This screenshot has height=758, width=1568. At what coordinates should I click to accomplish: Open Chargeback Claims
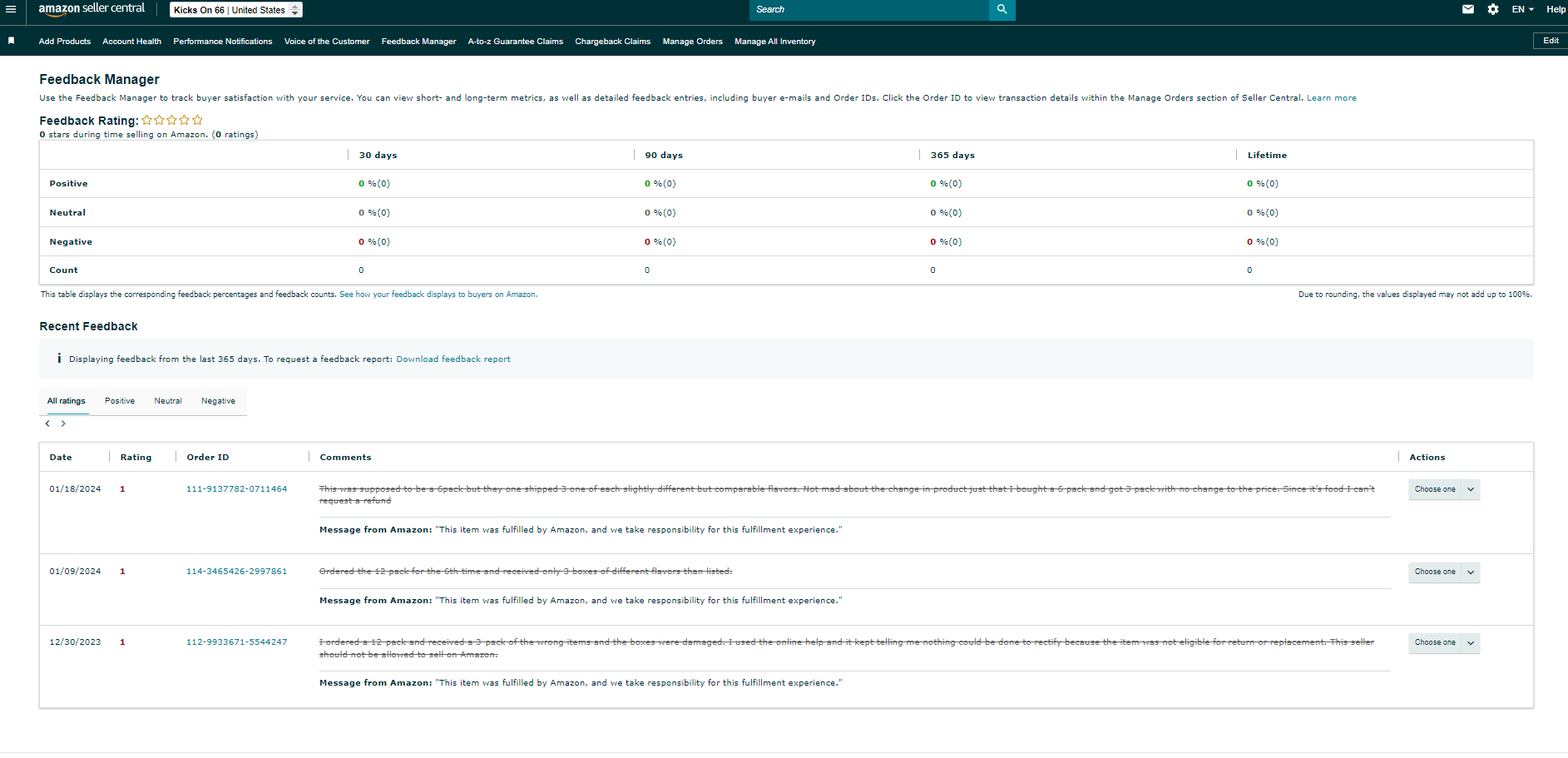(613, 41)
